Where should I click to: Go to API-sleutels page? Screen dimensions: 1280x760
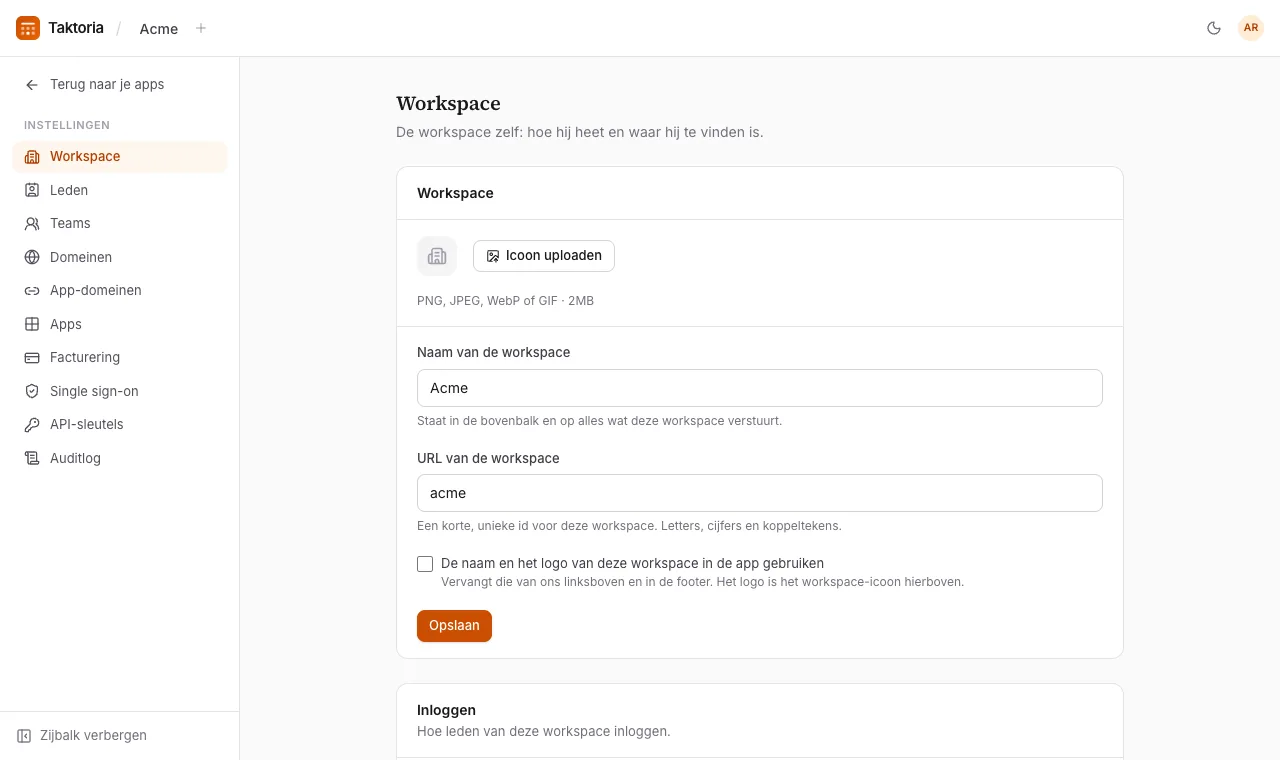click(x=120, y=425)
